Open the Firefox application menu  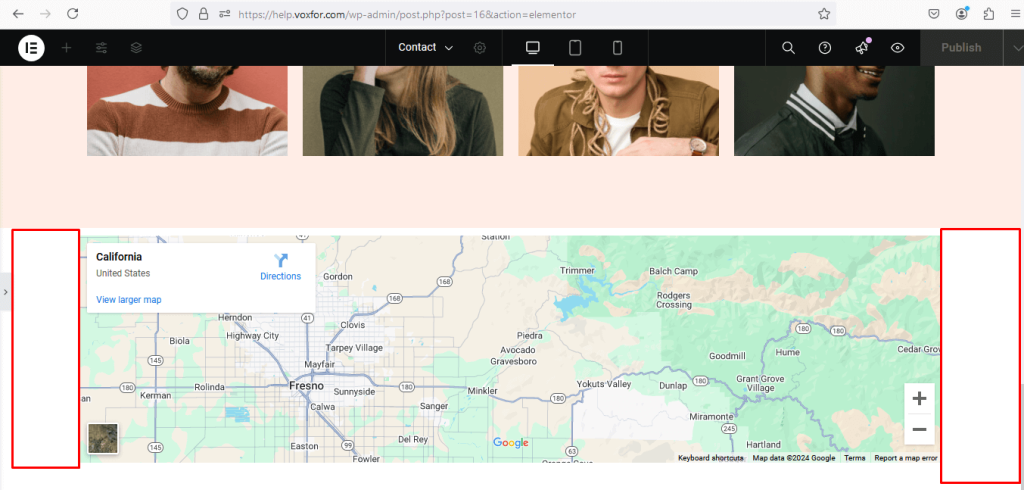click(x=1016, y=14)
